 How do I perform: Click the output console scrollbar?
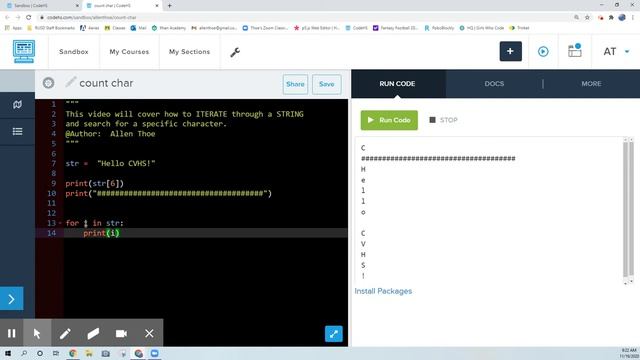[x=625, y=209]
